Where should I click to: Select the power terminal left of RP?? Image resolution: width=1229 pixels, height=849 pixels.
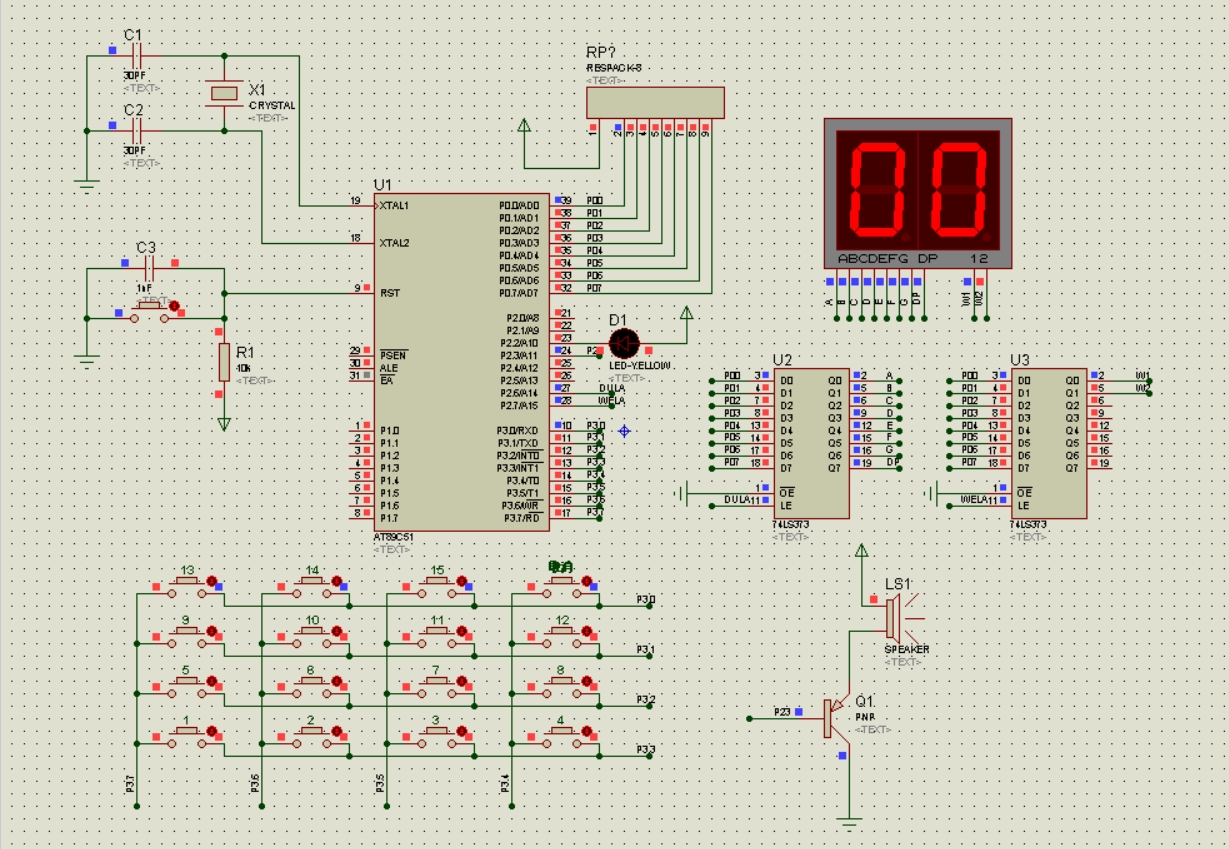pyautogui.click(x=523, y=126)
